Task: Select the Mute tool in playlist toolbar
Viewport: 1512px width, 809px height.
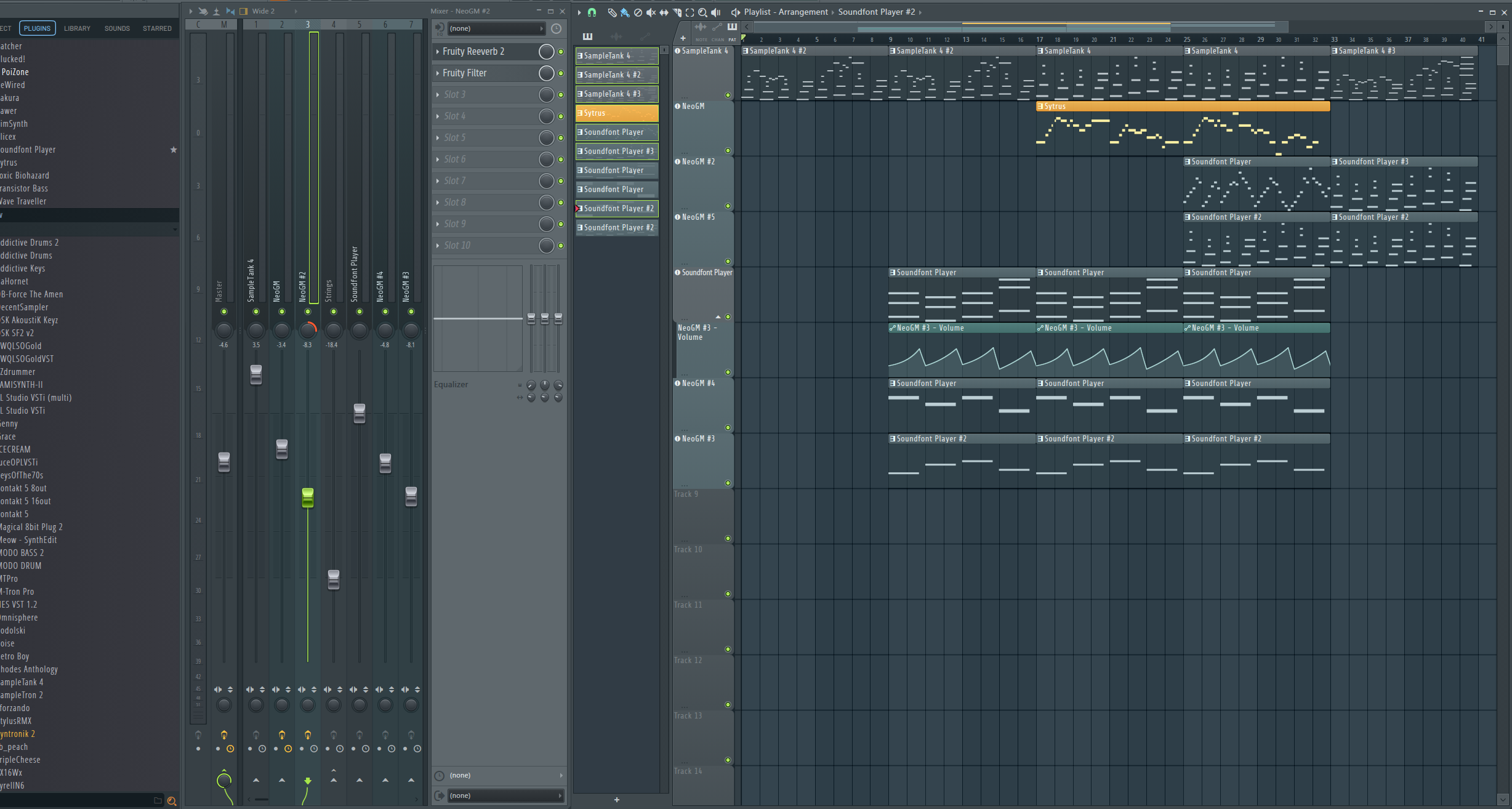Action: (651, 12)
